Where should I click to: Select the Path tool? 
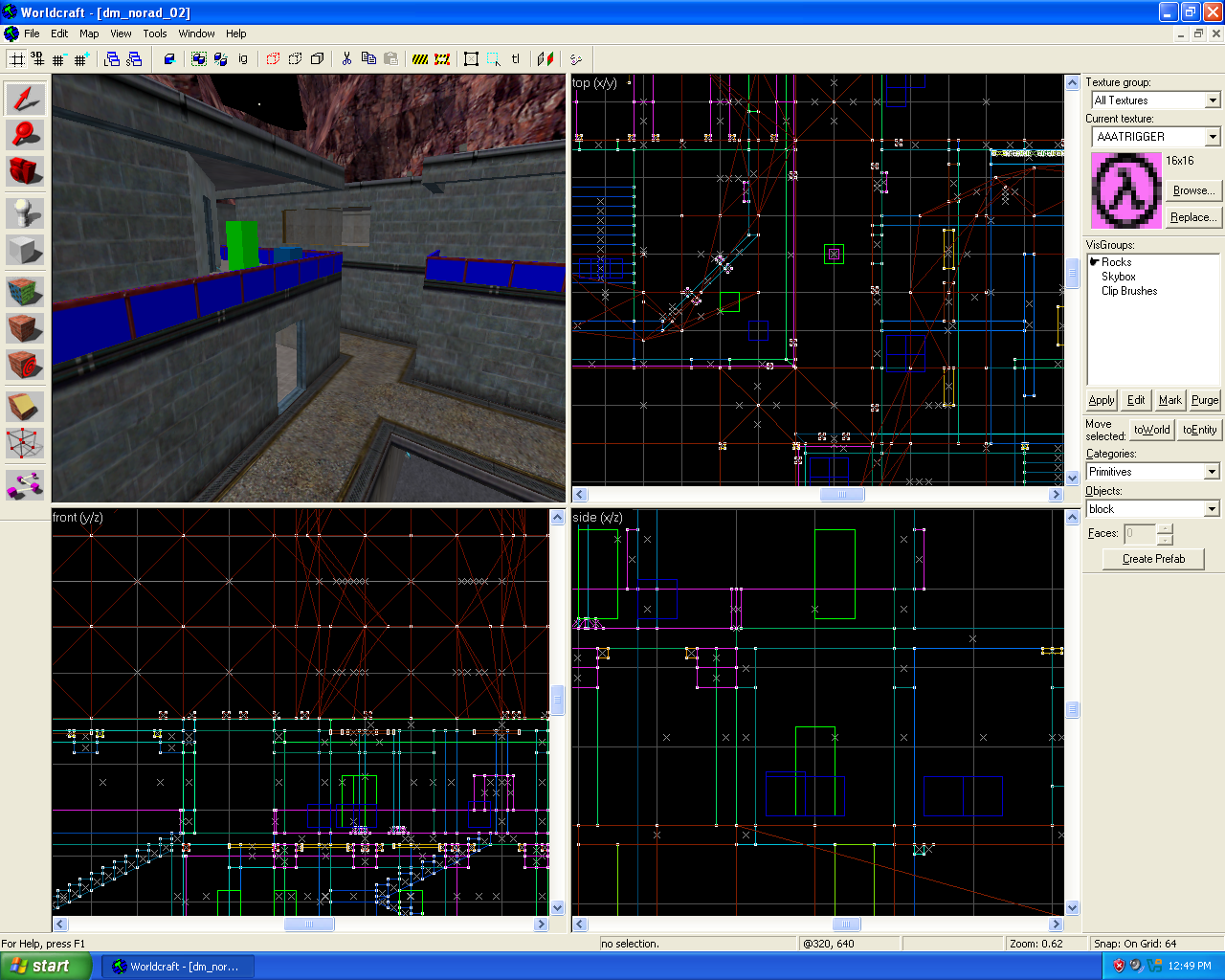point(25,485)
